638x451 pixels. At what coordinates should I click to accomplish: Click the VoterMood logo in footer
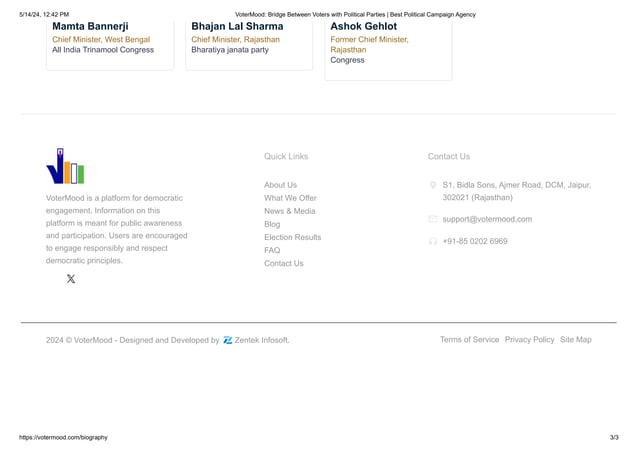click(x=65, y=166)
